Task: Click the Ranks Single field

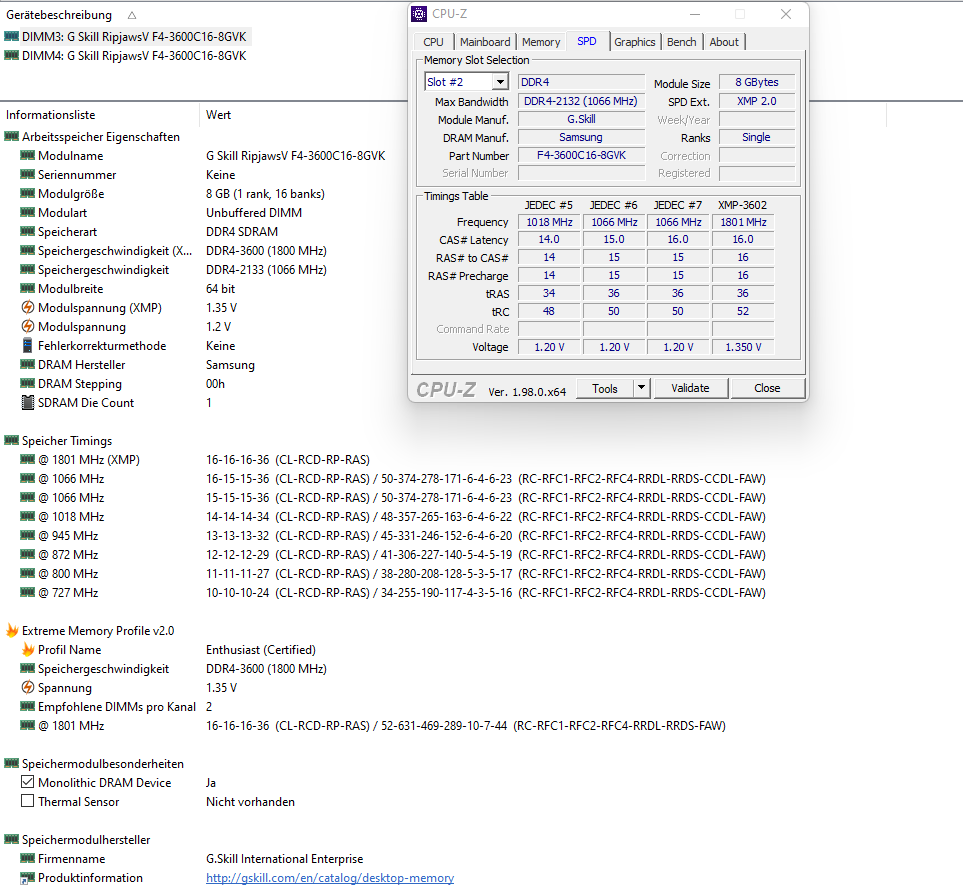Action: (x=757, y=137)
